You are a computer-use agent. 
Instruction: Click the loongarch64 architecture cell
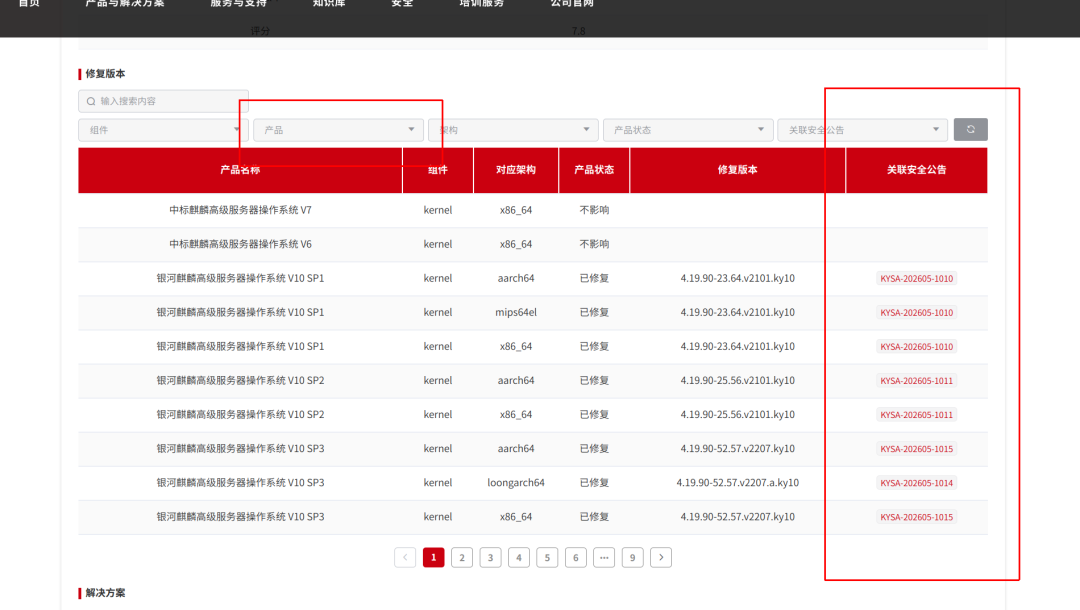pyautogui.click(x=516, y=483)
